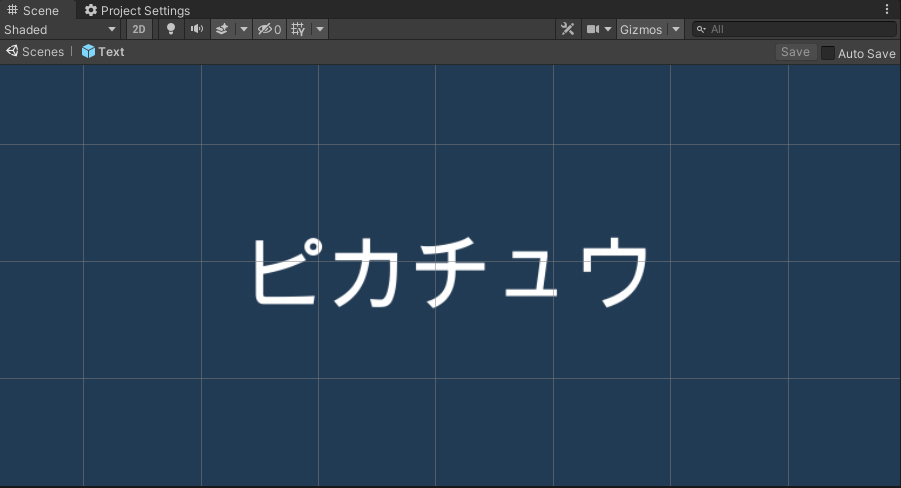The image size is (901, 488).
Task: Toggle scene audio speaker icon
Action: 197,29
